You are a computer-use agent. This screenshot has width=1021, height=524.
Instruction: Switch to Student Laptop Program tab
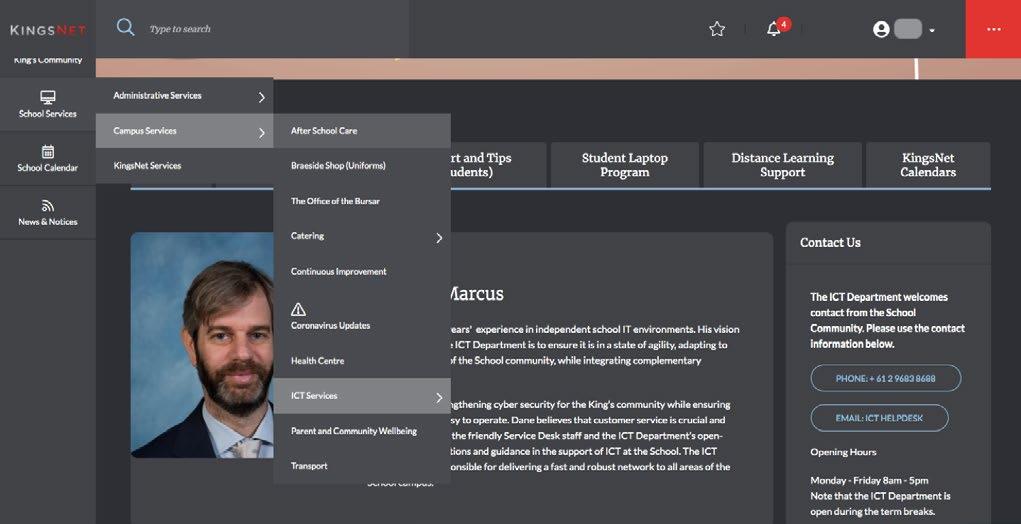[x=624, y=165]
